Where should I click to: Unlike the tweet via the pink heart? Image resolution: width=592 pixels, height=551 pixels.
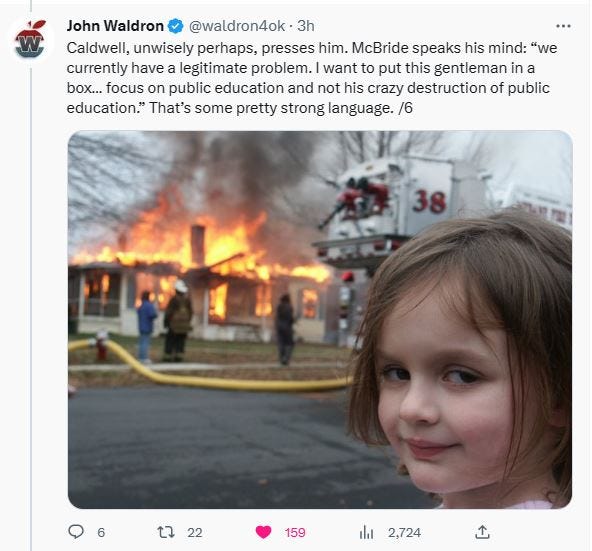point(263,532)
